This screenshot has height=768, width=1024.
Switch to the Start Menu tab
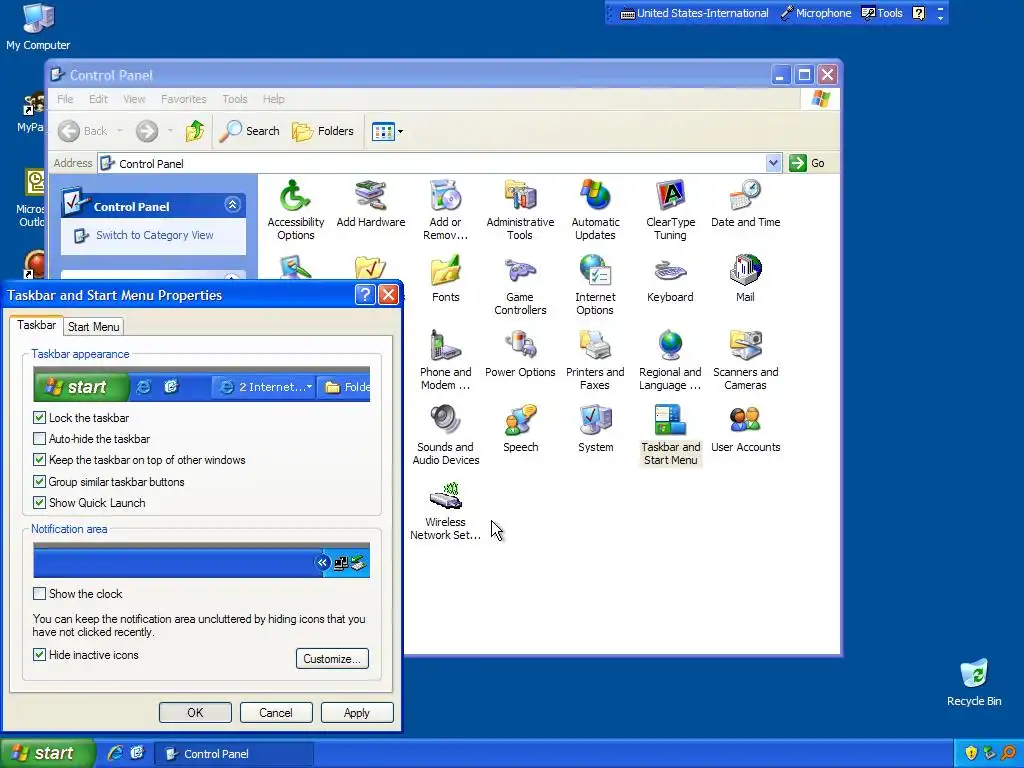[x=93, y=327]
